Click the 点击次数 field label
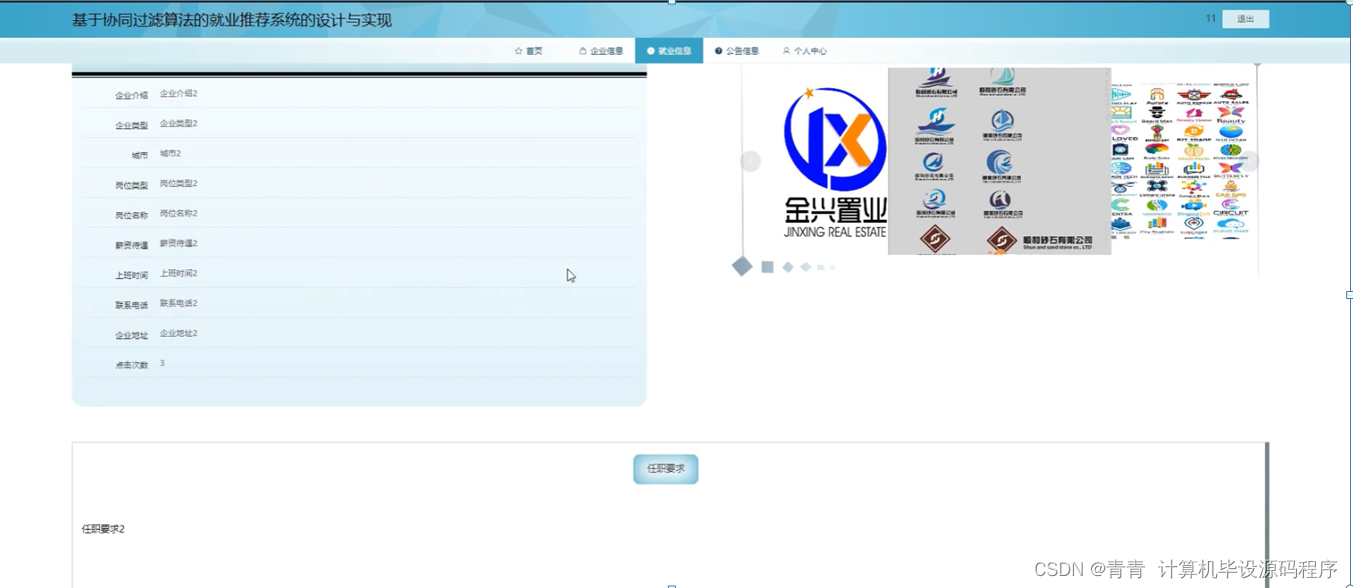 click(x=131, y=366)
